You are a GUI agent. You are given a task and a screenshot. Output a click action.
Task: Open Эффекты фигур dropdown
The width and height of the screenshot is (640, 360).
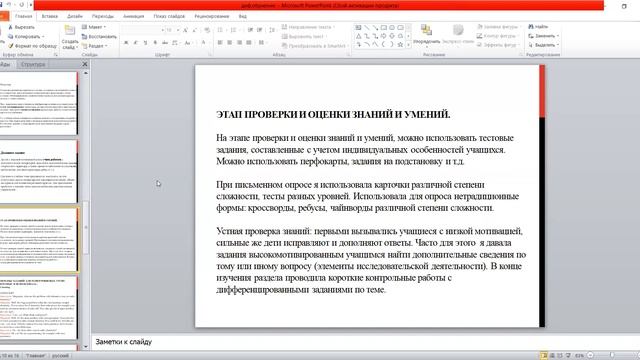tap(498, 45)
